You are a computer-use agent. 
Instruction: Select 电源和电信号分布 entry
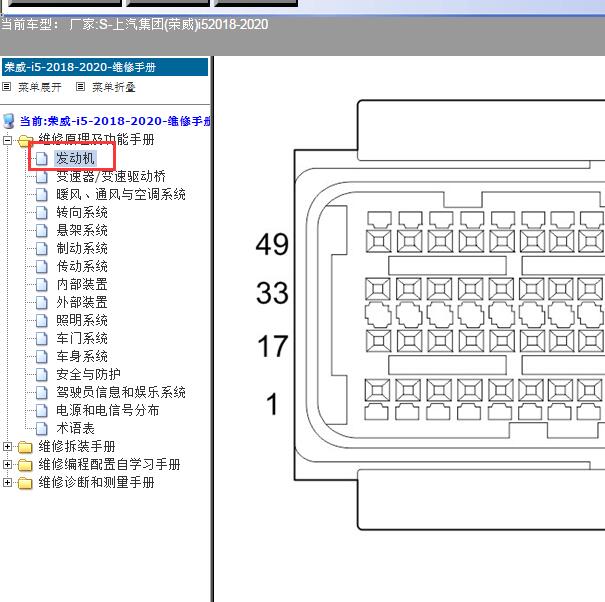[108, 410]
